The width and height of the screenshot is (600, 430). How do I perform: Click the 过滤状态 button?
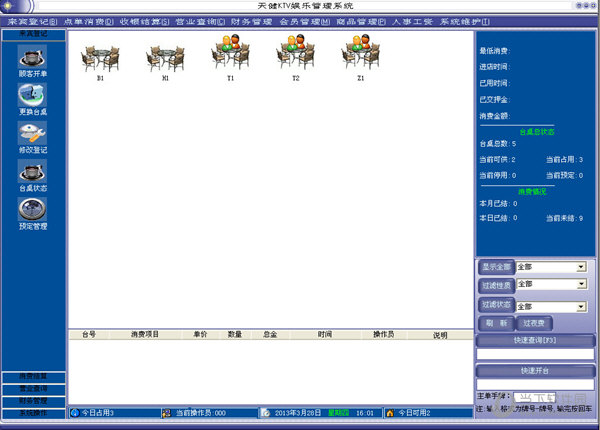[x=496, y=305]
